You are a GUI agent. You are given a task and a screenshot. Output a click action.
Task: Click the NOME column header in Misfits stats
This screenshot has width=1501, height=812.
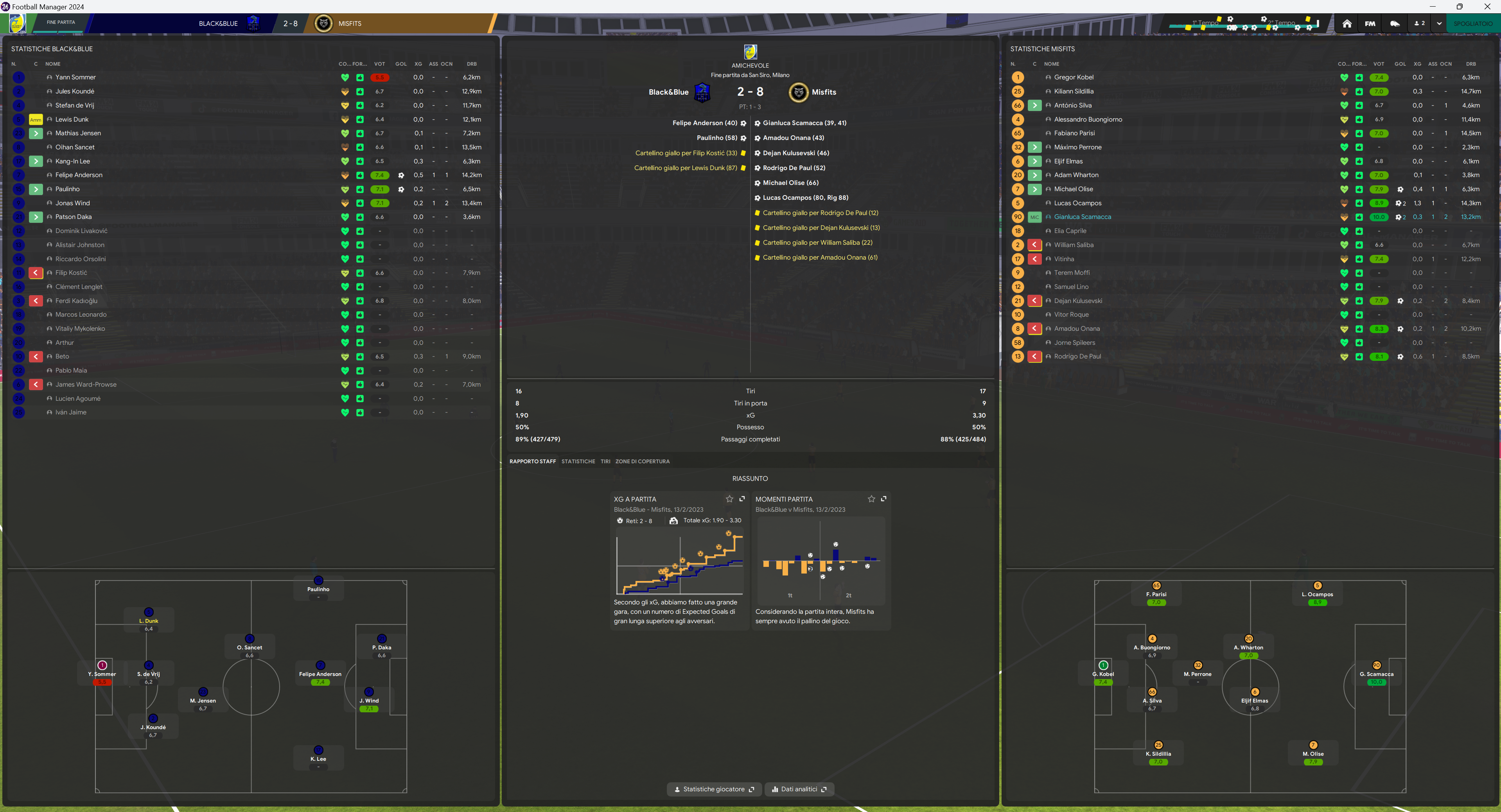(x=1051, y=64)
